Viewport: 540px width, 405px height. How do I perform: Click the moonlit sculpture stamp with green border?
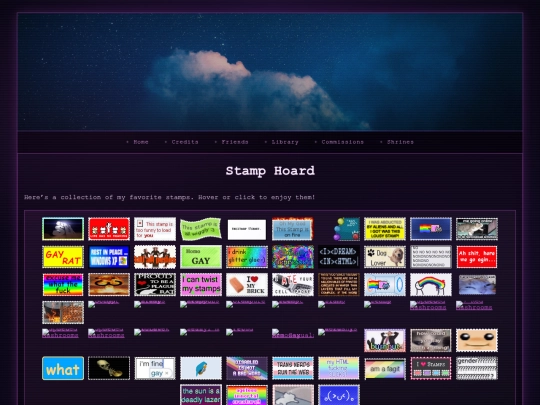pos(63,229)
